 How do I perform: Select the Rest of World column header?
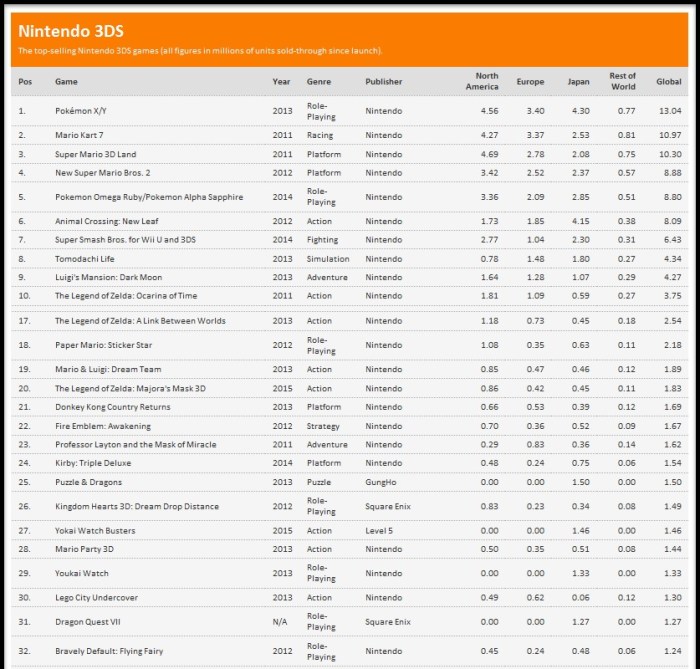(x=623, y=81)
